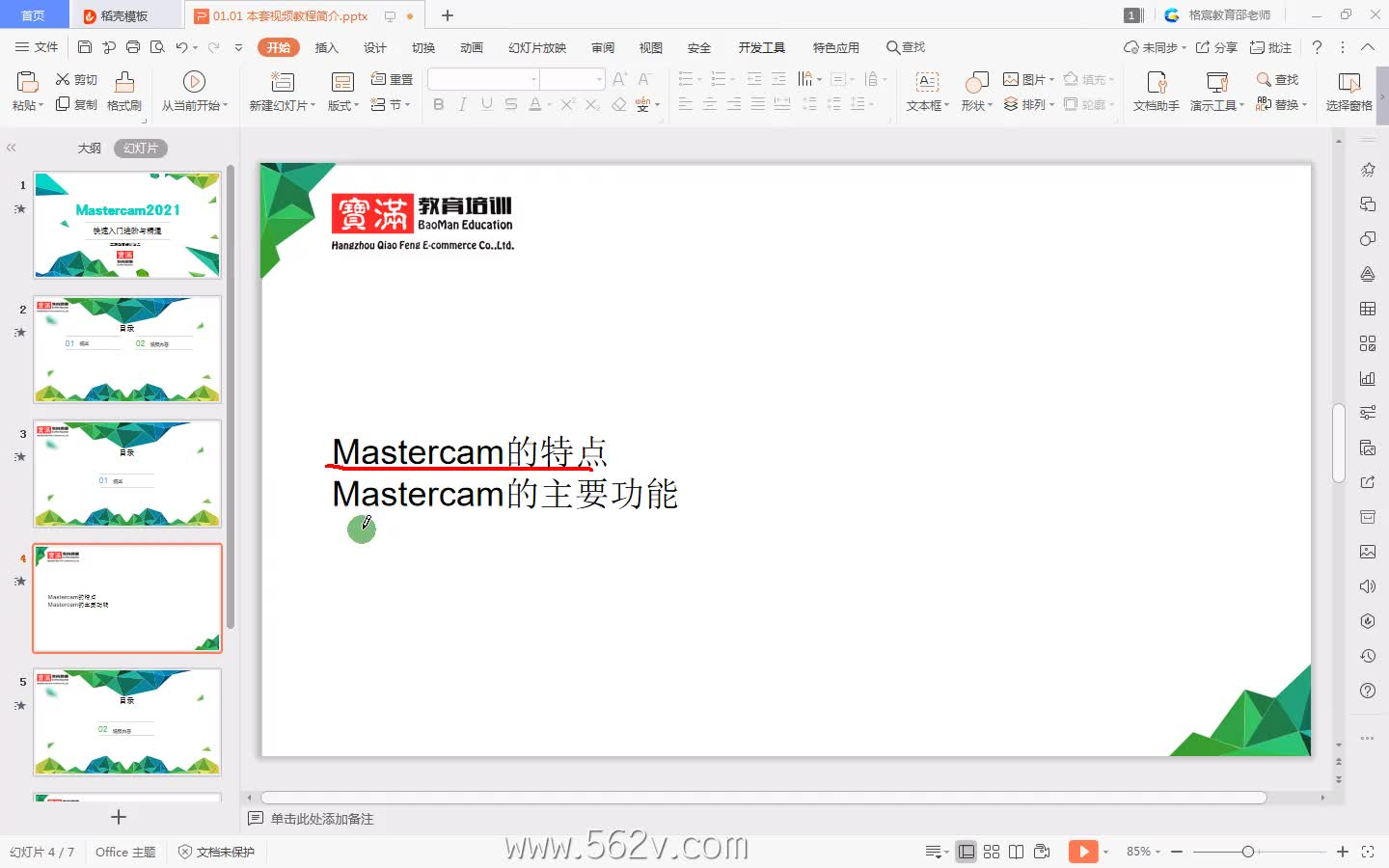1389x868 pixels.
Task: Toggle Underline formatting
Action: (487, 104)
